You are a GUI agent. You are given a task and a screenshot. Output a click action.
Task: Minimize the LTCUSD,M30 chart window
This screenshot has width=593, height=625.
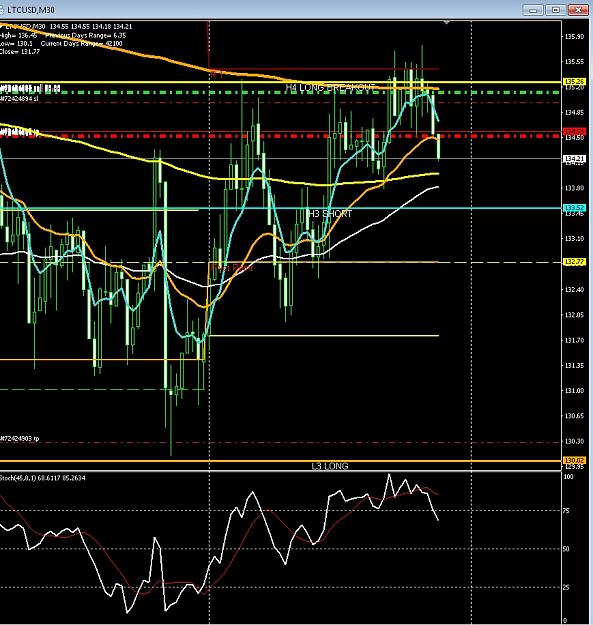533,10
